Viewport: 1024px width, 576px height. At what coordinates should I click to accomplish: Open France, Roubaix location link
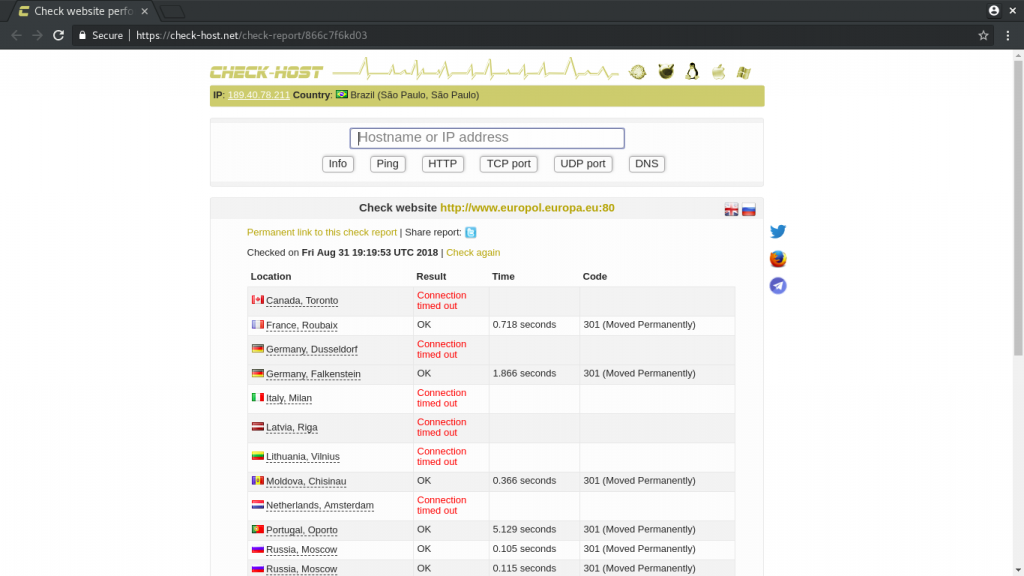(302, 325)
